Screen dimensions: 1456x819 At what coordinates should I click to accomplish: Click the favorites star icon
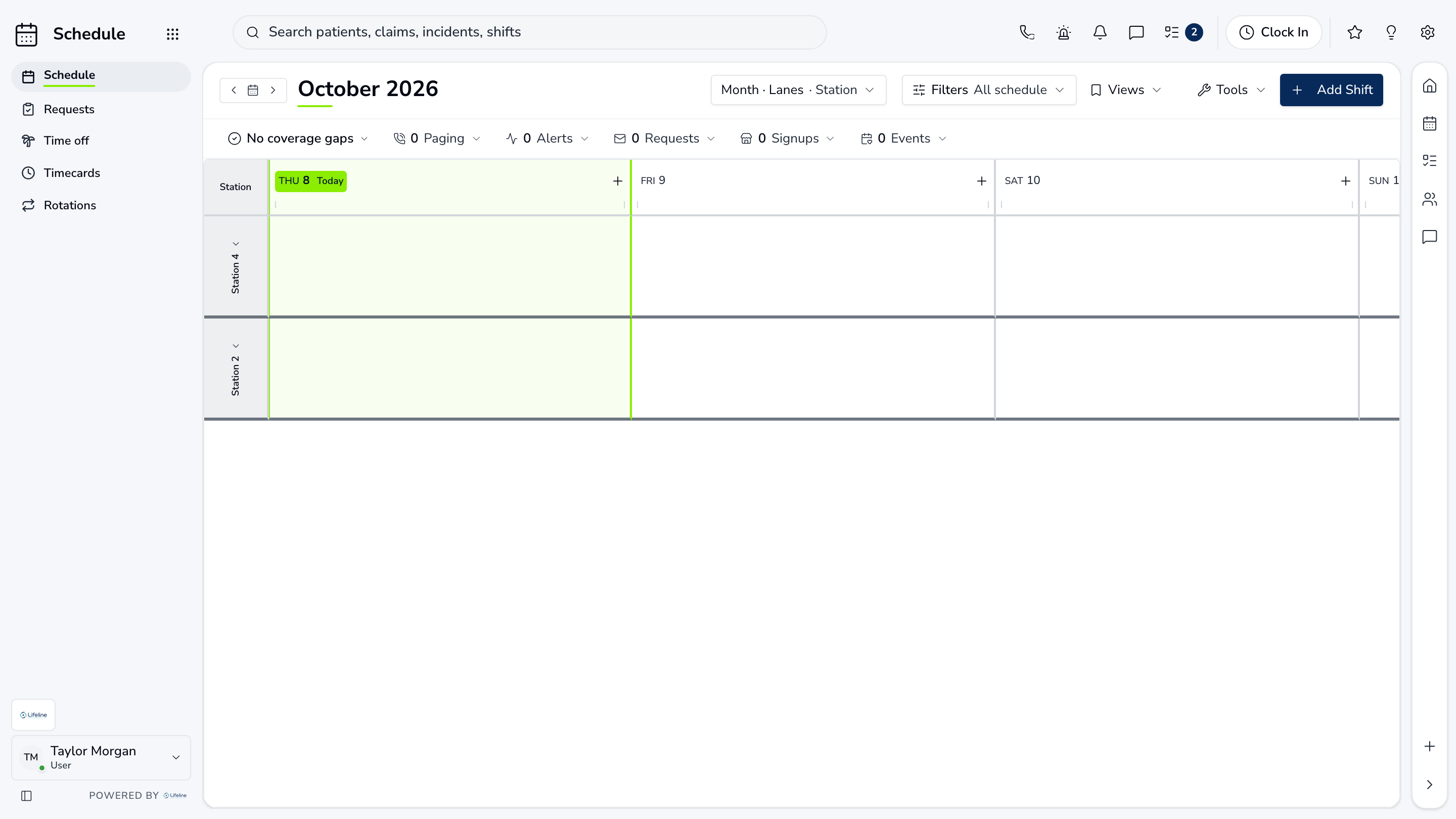tap(1355, 32)
